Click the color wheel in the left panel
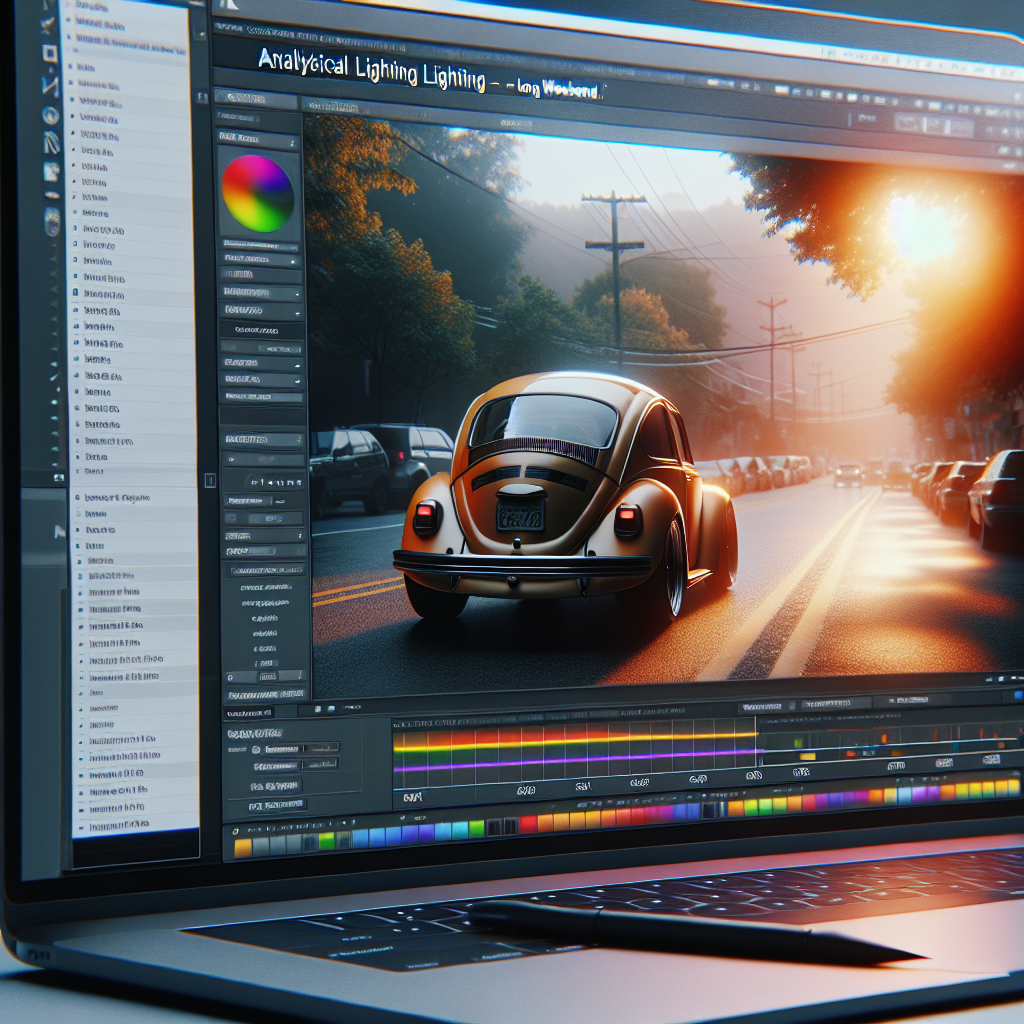This screenshot has width=1024, height=1024. pyautogui.click(x=257, y=193)
